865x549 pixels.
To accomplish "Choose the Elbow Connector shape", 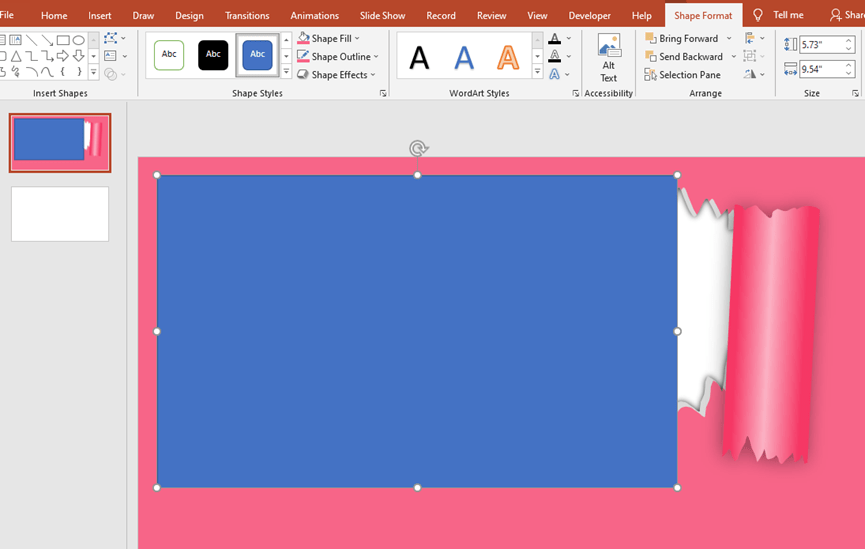I will pyautogui.click(x=31, y=56).
